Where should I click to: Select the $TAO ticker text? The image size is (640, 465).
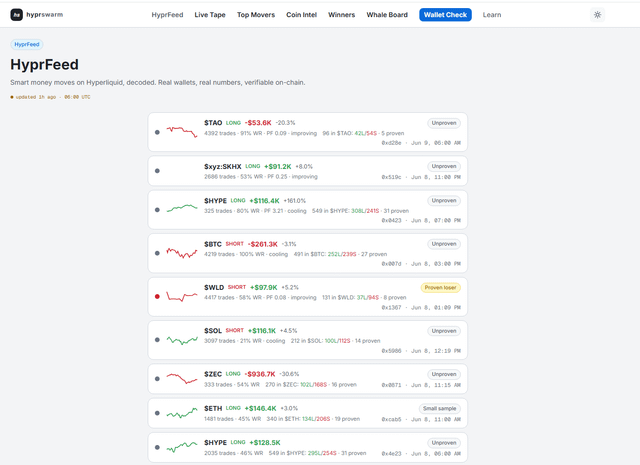(x=213, y=123)
